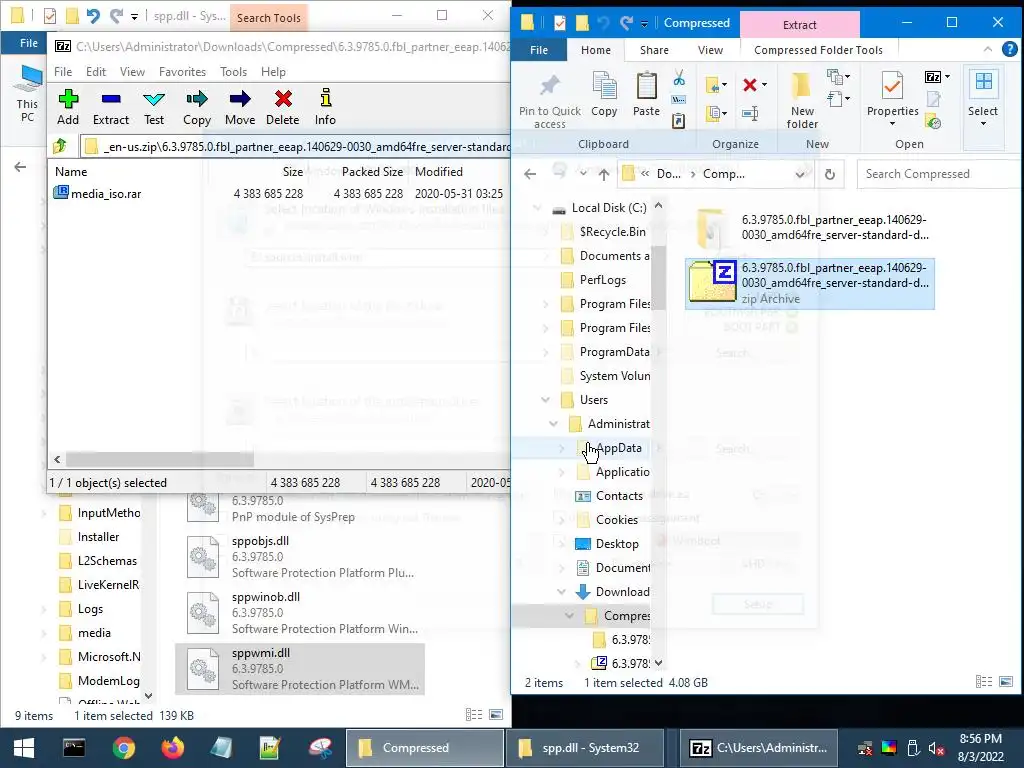
Task: Switch System32 window to large icons view
Action: [496, 715]
